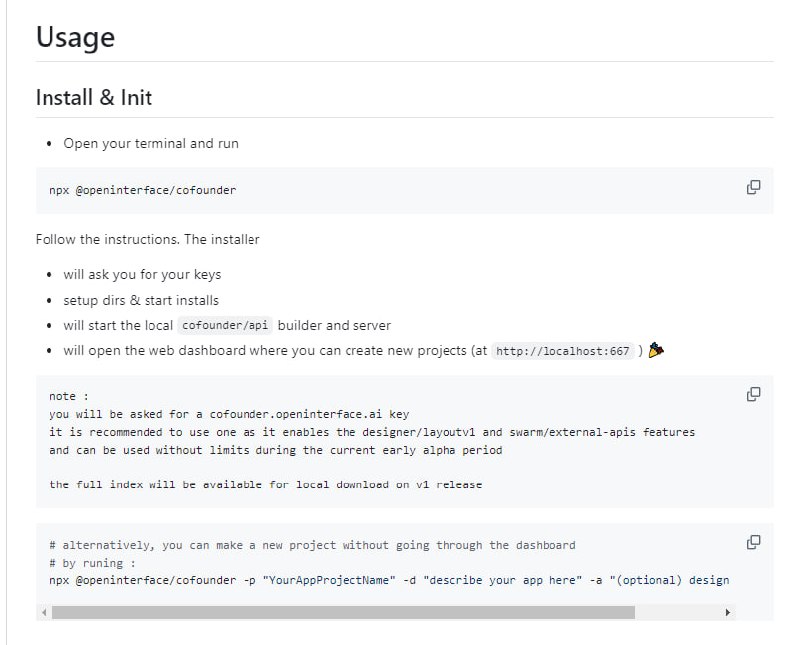Click the "Open your terminal and run" bullet

[x=151, y=143]
